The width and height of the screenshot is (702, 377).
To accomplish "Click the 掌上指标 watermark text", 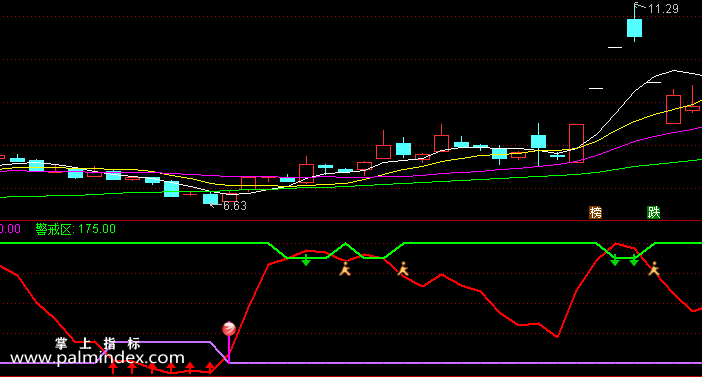I will pyautogui.click(x=98, y=344).
